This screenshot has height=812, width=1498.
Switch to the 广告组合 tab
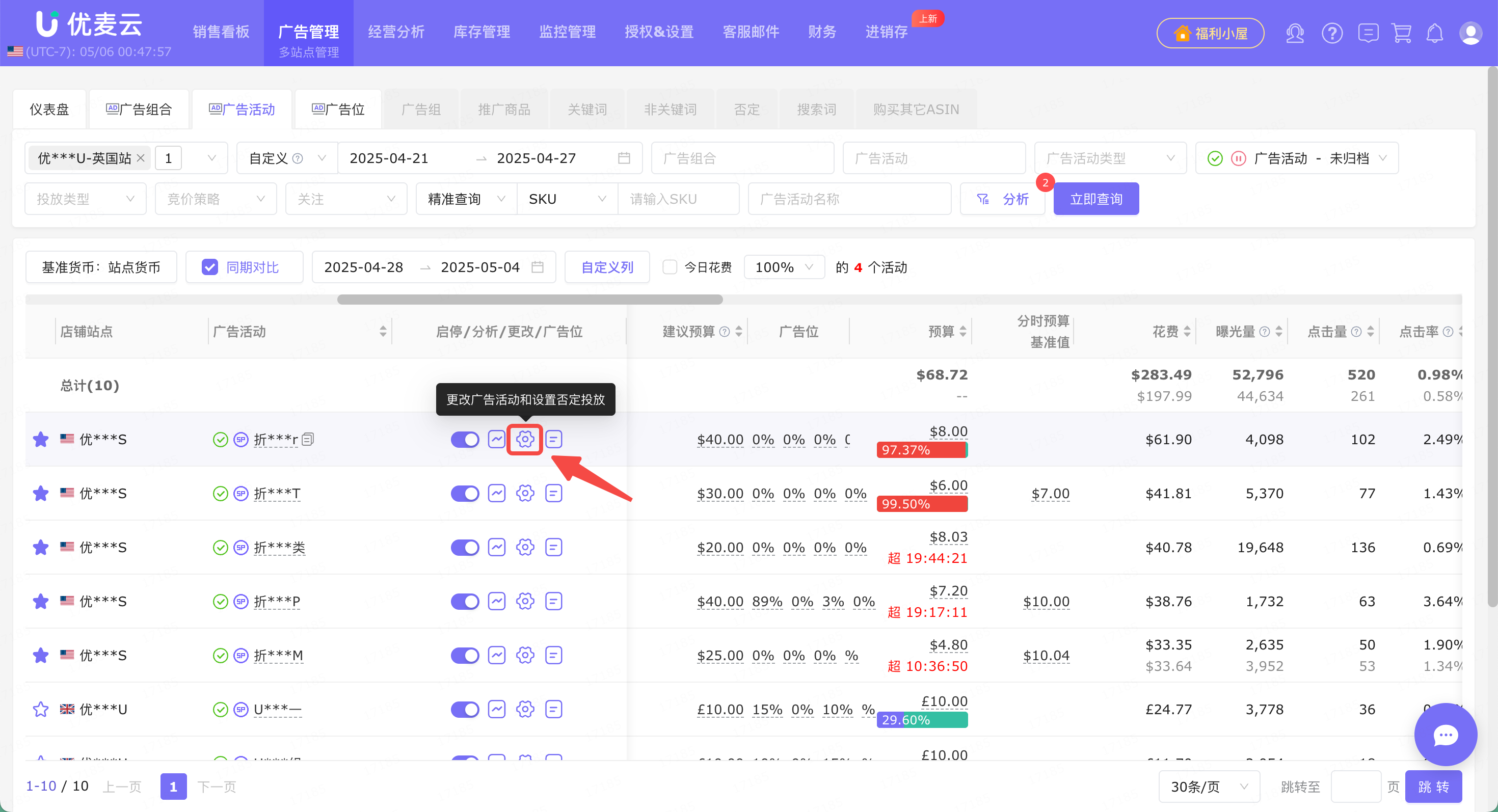point(139,110)
